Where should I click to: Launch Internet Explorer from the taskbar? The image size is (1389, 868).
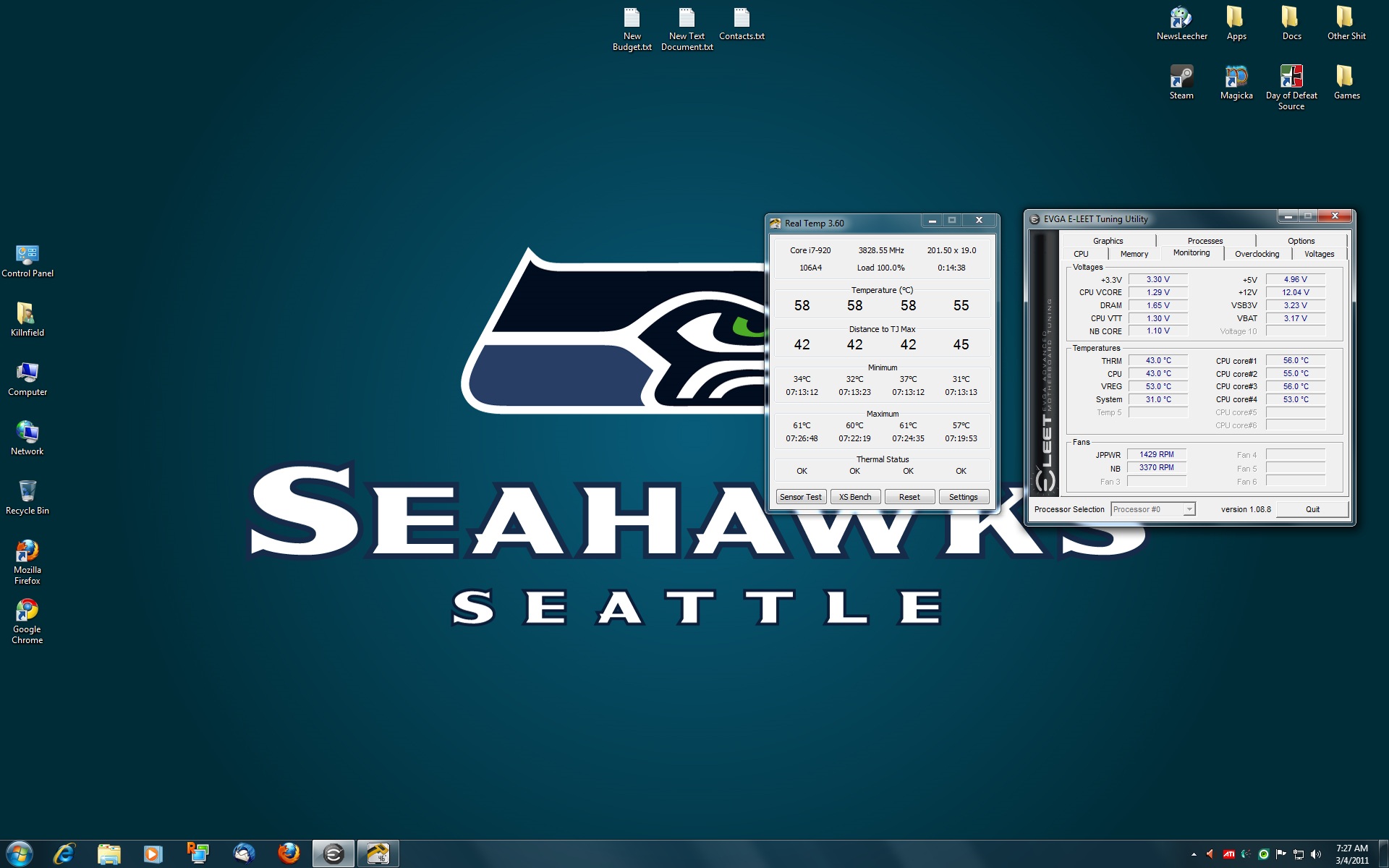(x=64, y=854)
